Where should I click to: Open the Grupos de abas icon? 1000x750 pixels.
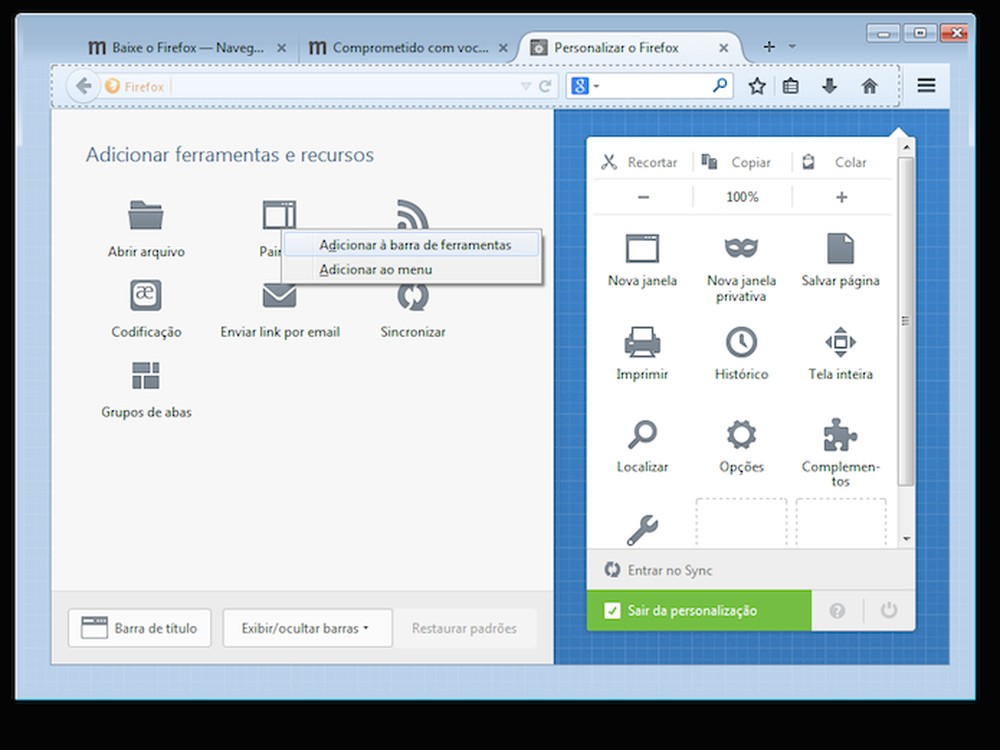144,373
